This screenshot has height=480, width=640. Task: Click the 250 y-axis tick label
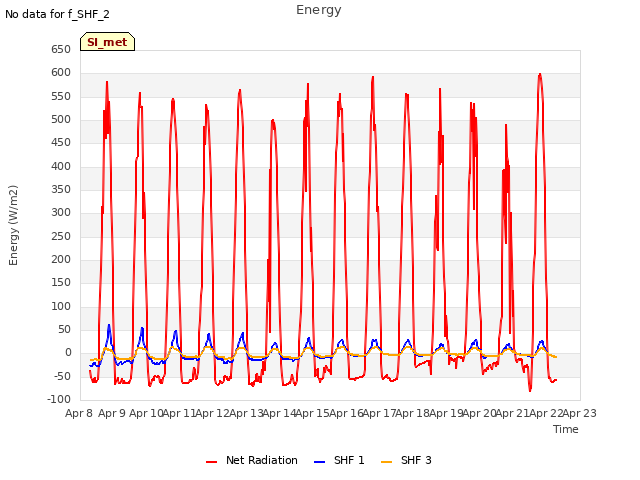pos(61,236)
